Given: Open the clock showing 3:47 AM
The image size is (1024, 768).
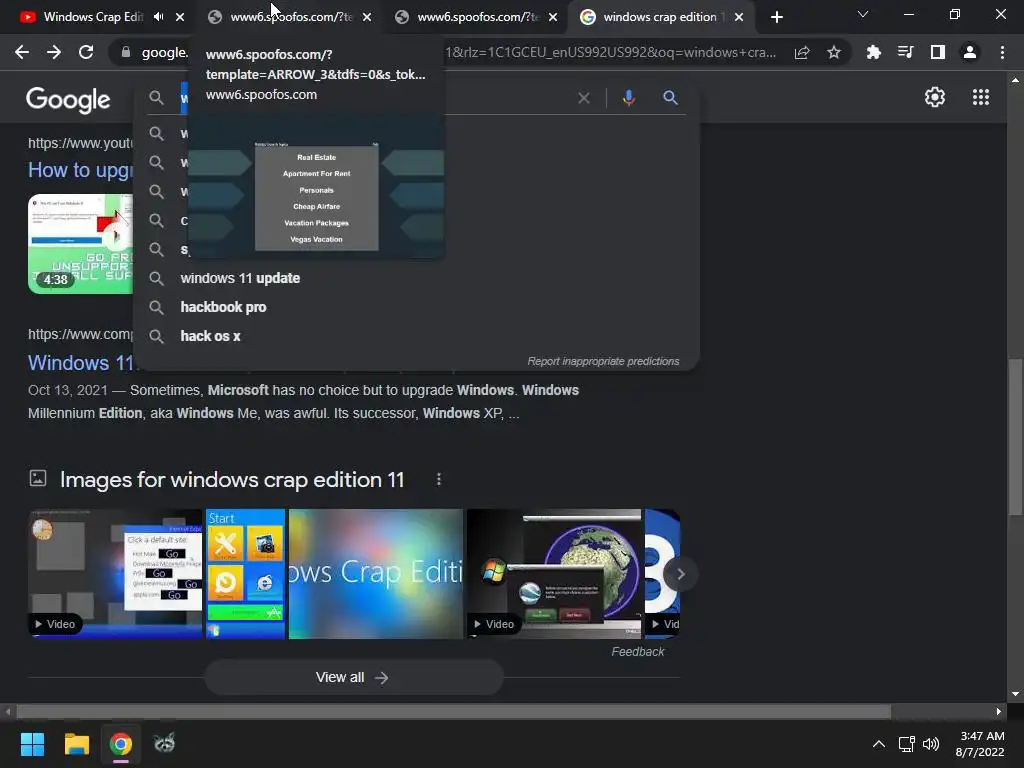Looking at the screenshot, I should click(x=982, y=744).
